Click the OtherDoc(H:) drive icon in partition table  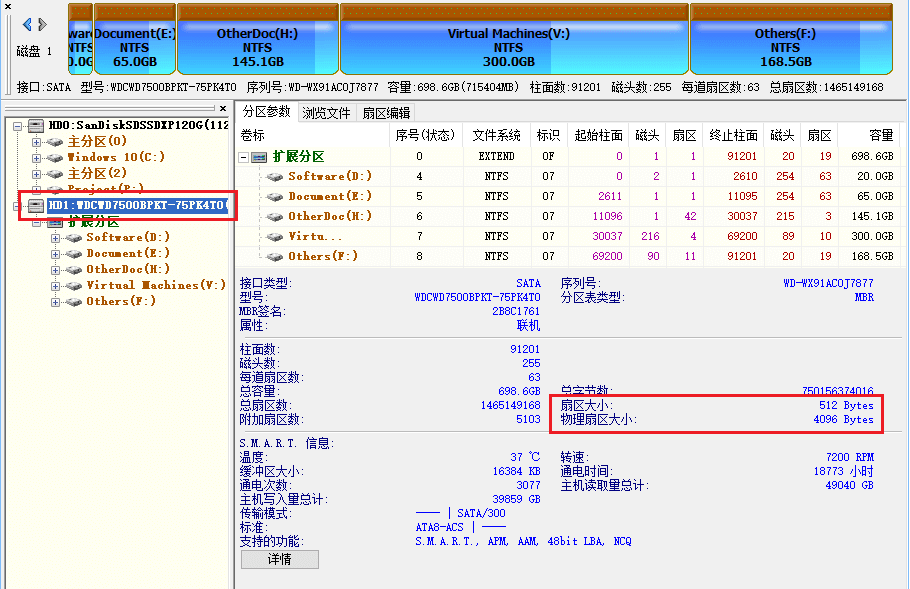[x=276, y=216]
